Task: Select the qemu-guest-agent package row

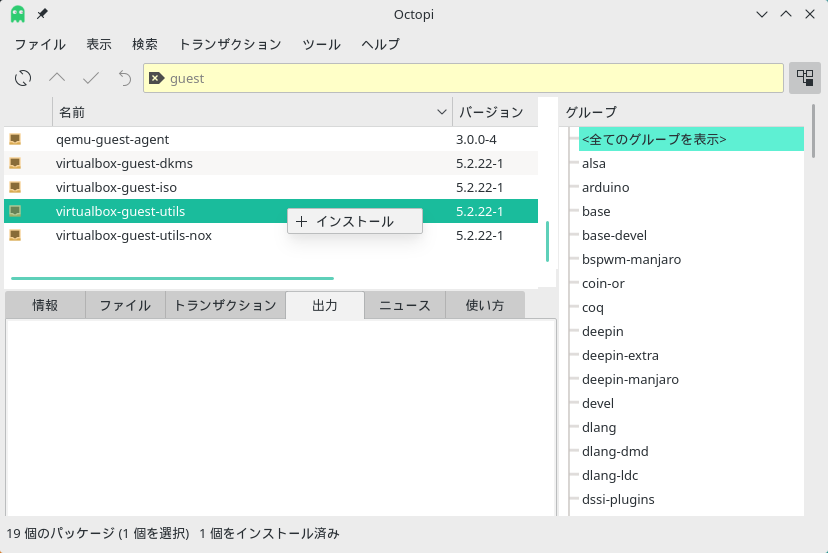Action: click(x=271, y=139)
